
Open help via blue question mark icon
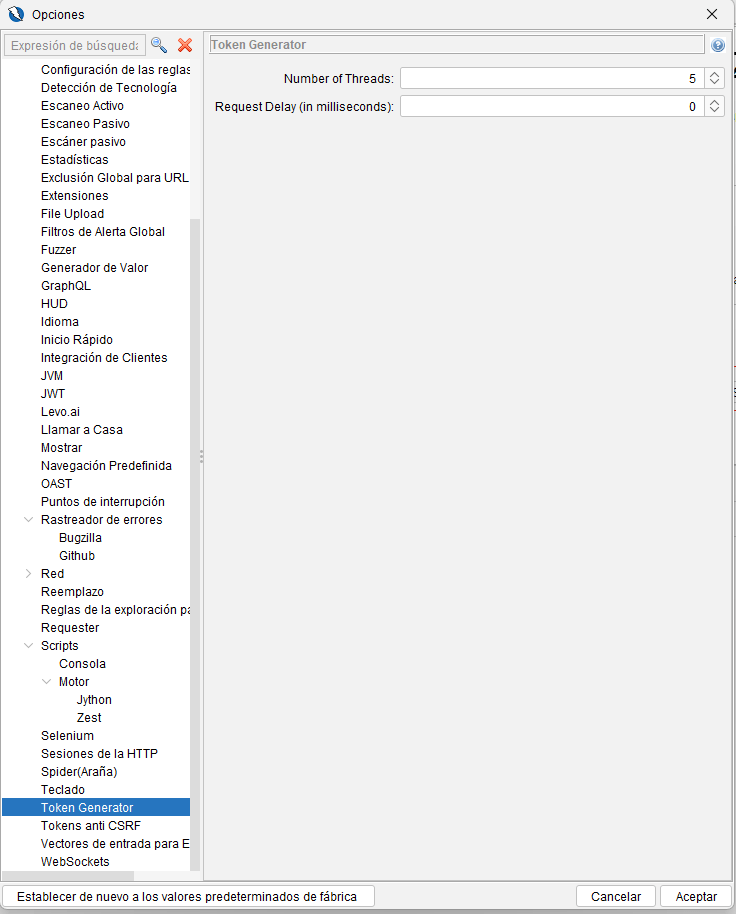point(717,45)
